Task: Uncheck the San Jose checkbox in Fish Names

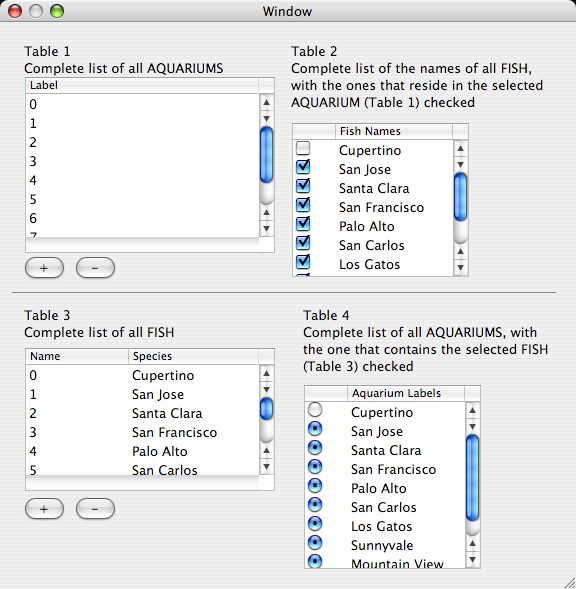Action: tap(303, 167)
